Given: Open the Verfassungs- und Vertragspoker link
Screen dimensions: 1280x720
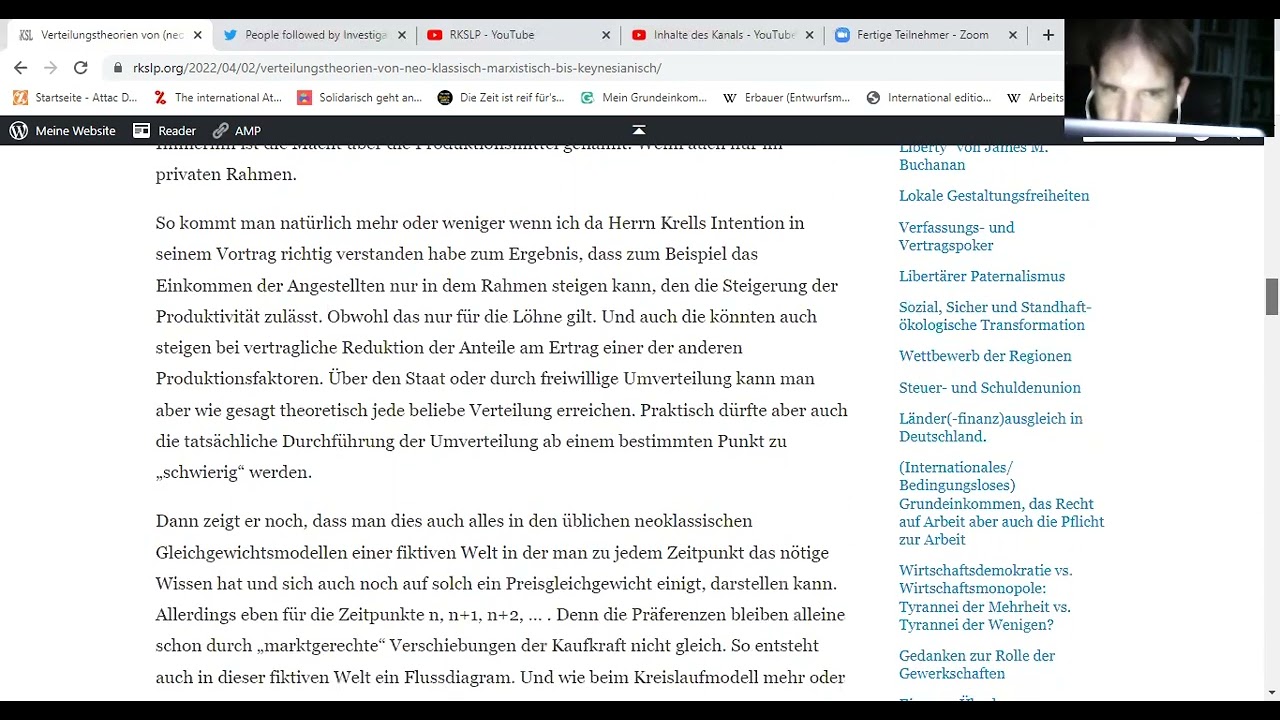Looking at the screenshot, I should [x=957, y=236].
